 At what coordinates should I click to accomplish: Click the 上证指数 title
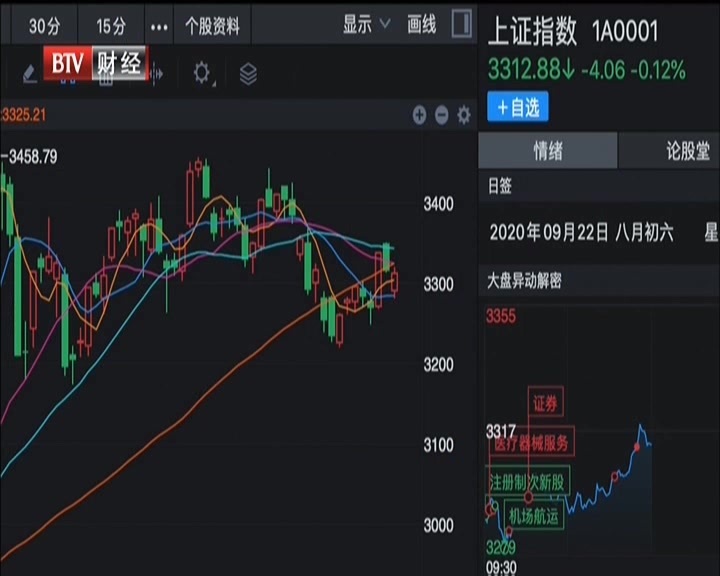(x=532, y=32)
